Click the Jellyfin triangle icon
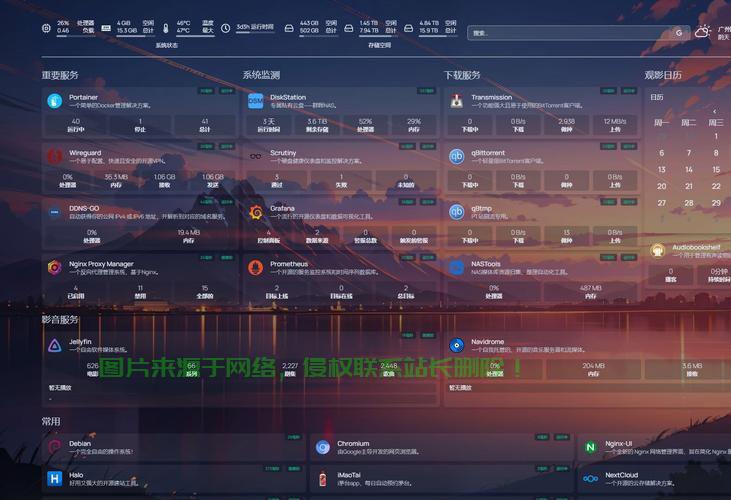The height and width of the screenshot is (500, 731). coord(55,345)
